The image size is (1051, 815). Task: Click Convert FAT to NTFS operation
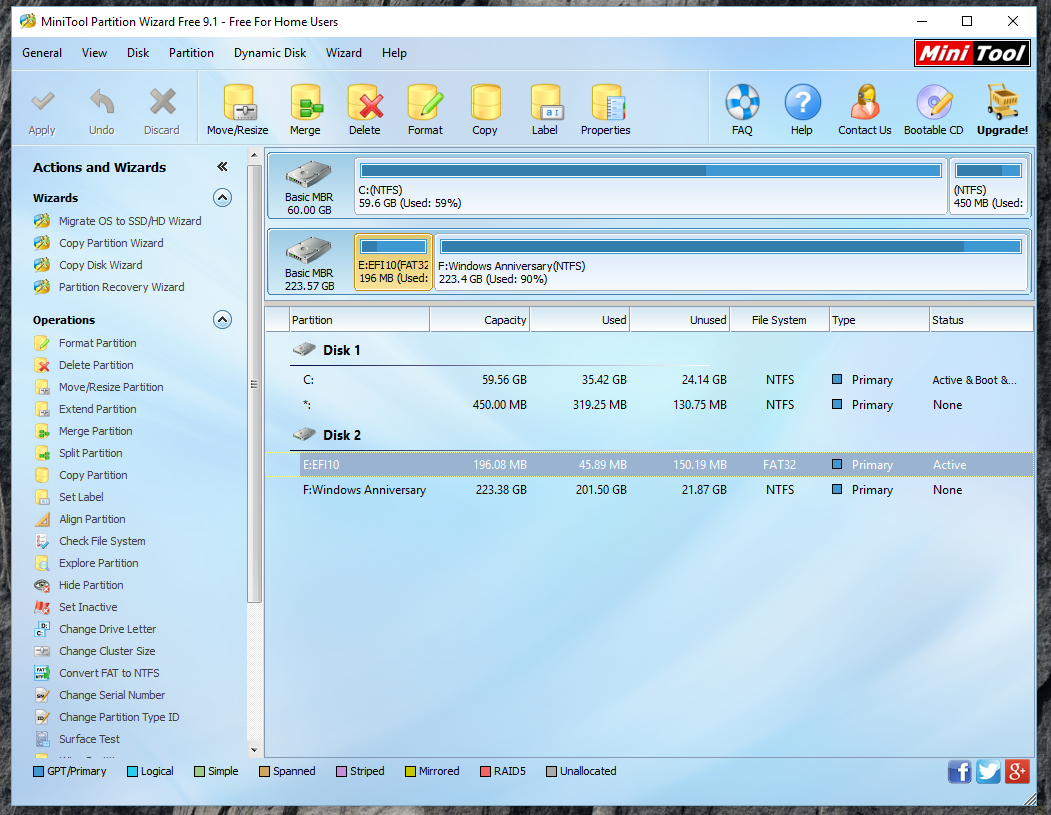[109, 673]
